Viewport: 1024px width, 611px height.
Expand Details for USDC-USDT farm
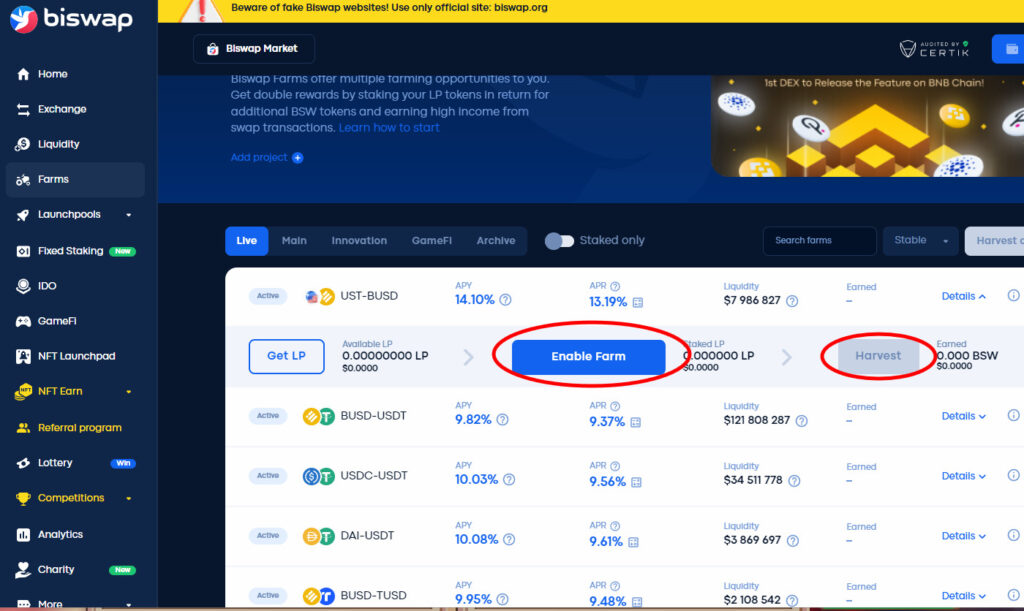click(963, 477)
